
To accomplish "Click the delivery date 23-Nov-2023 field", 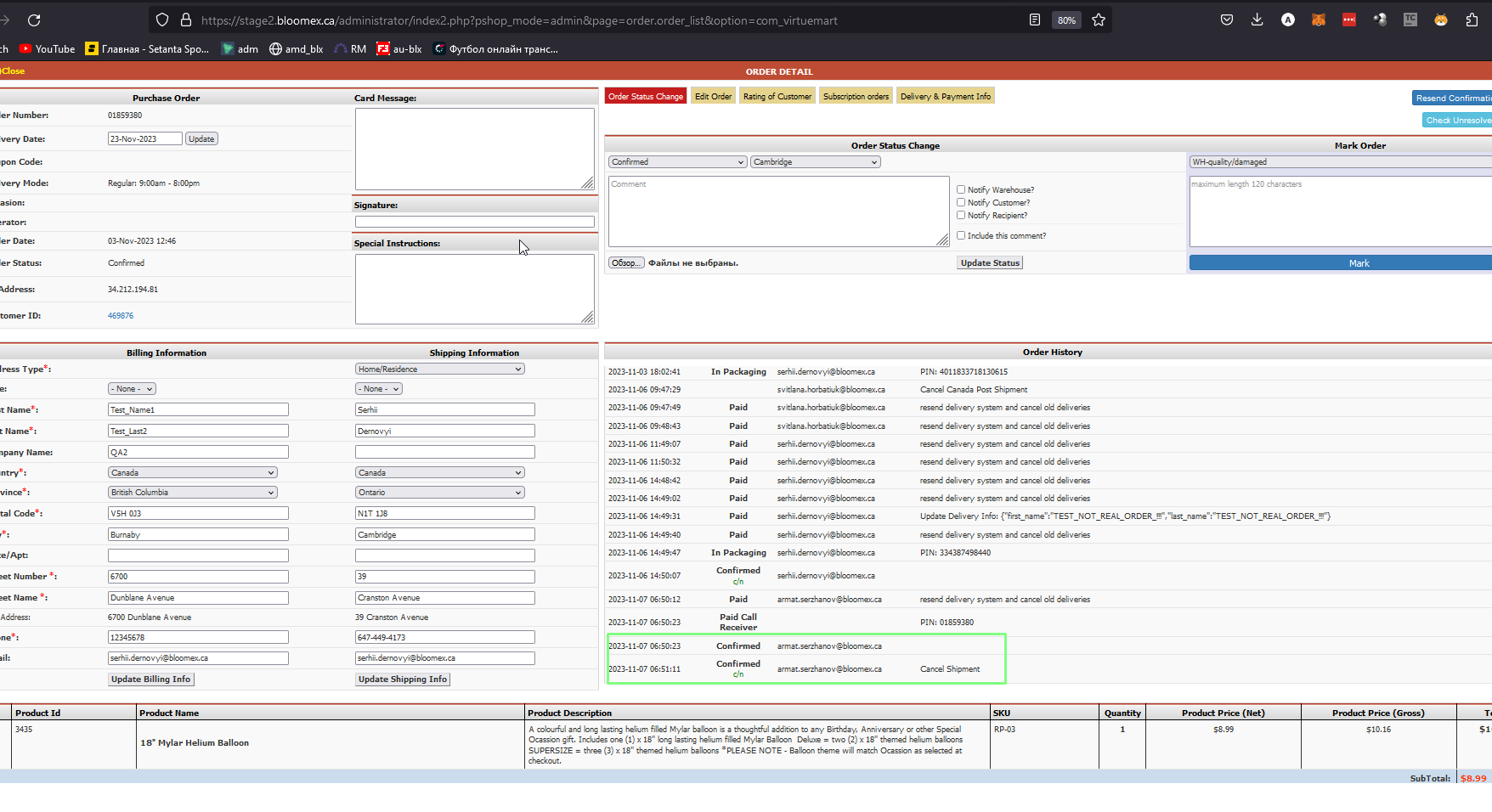I will click(145, 138).
